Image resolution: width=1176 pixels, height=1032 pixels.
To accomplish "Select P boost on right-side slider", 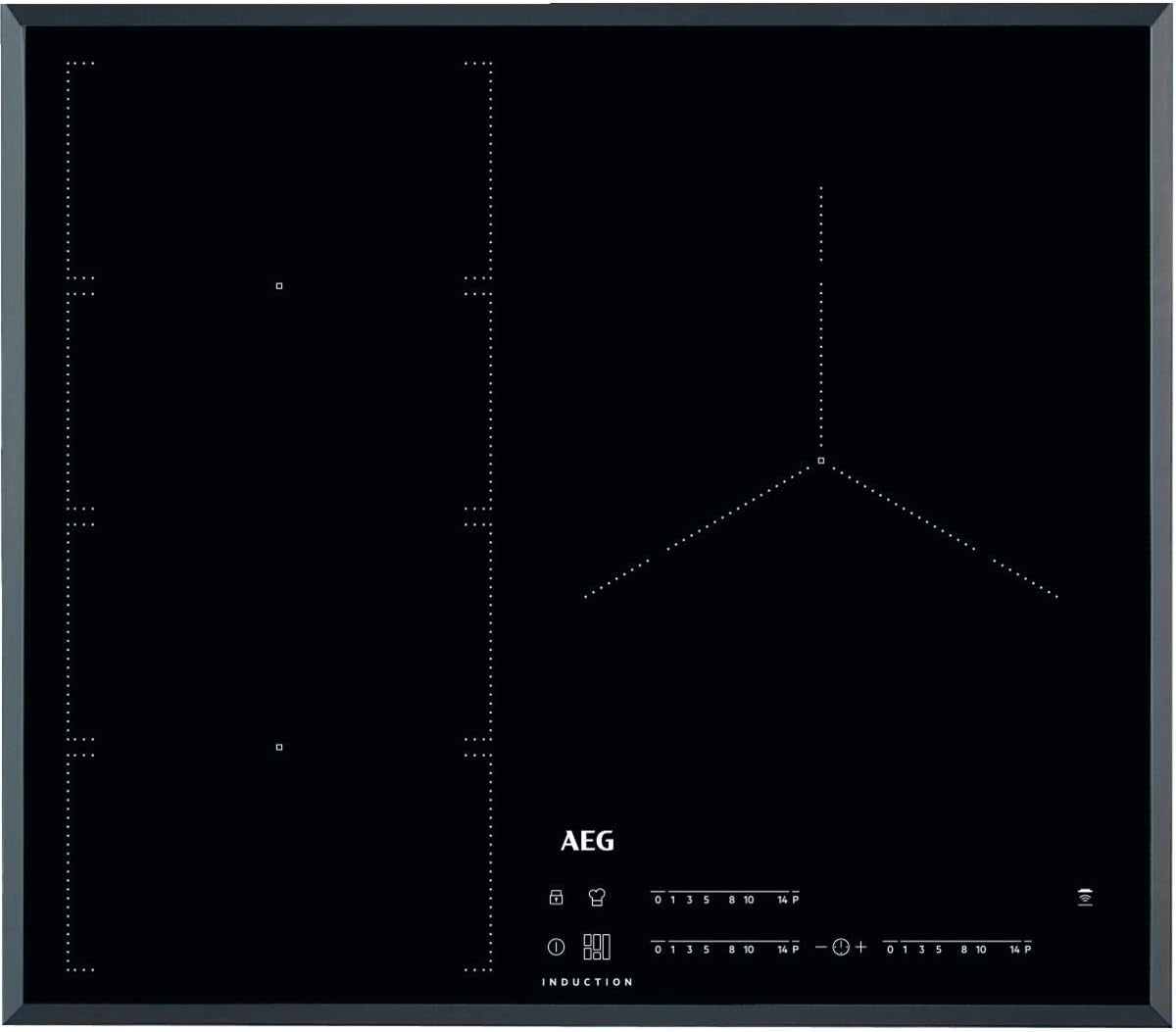I will coord(1027,950).
